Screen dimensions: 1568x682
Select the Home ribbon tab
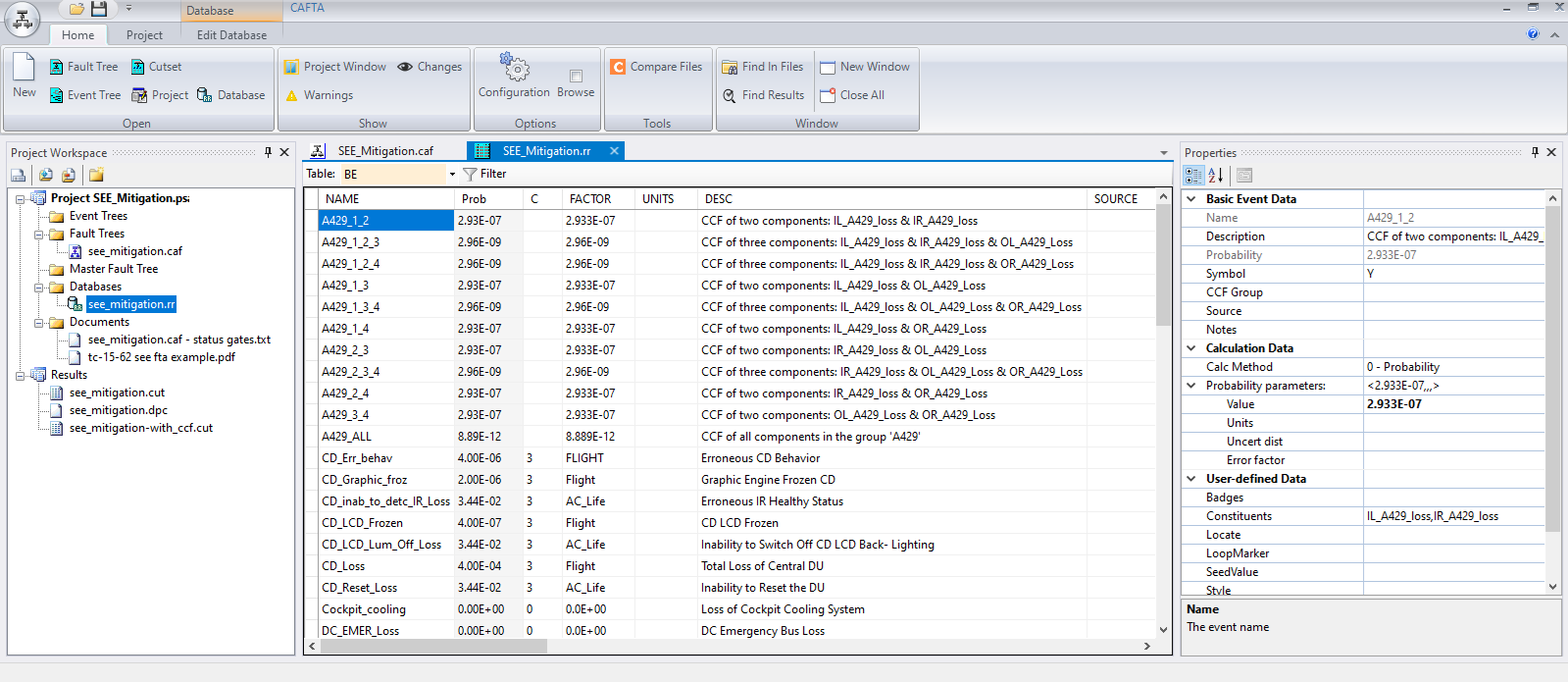pyautogui.click(x=78, y=35)
